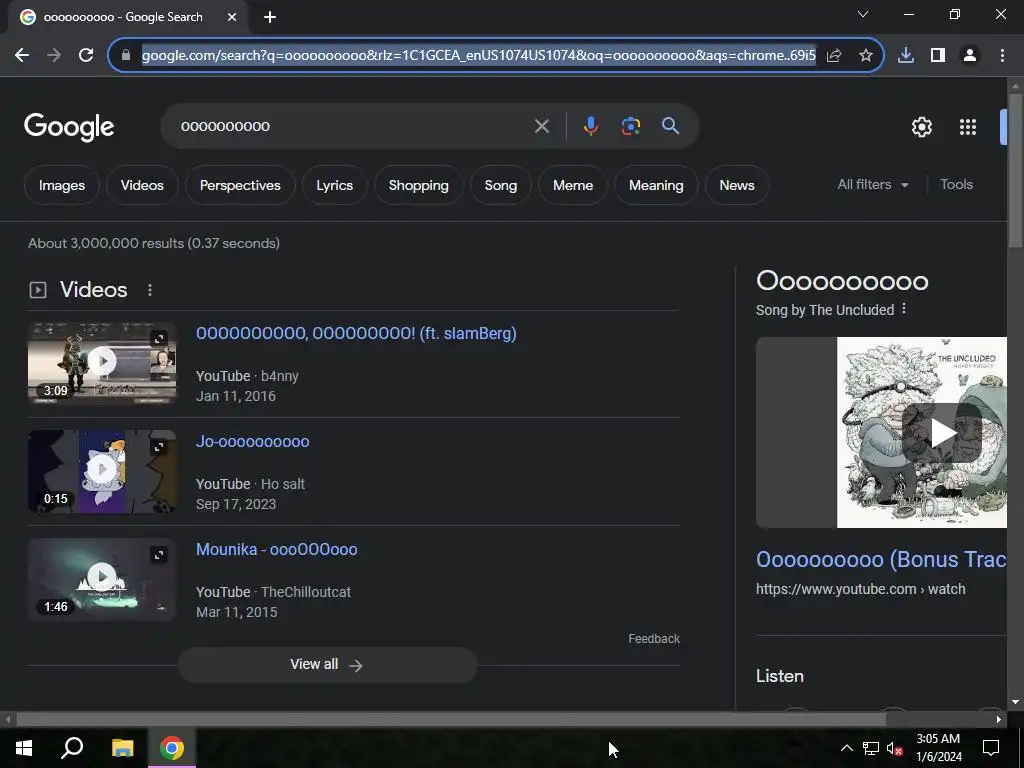Focus the Google search input field
Viewport: 1024px width, 768px height.
tap(353, 126)
